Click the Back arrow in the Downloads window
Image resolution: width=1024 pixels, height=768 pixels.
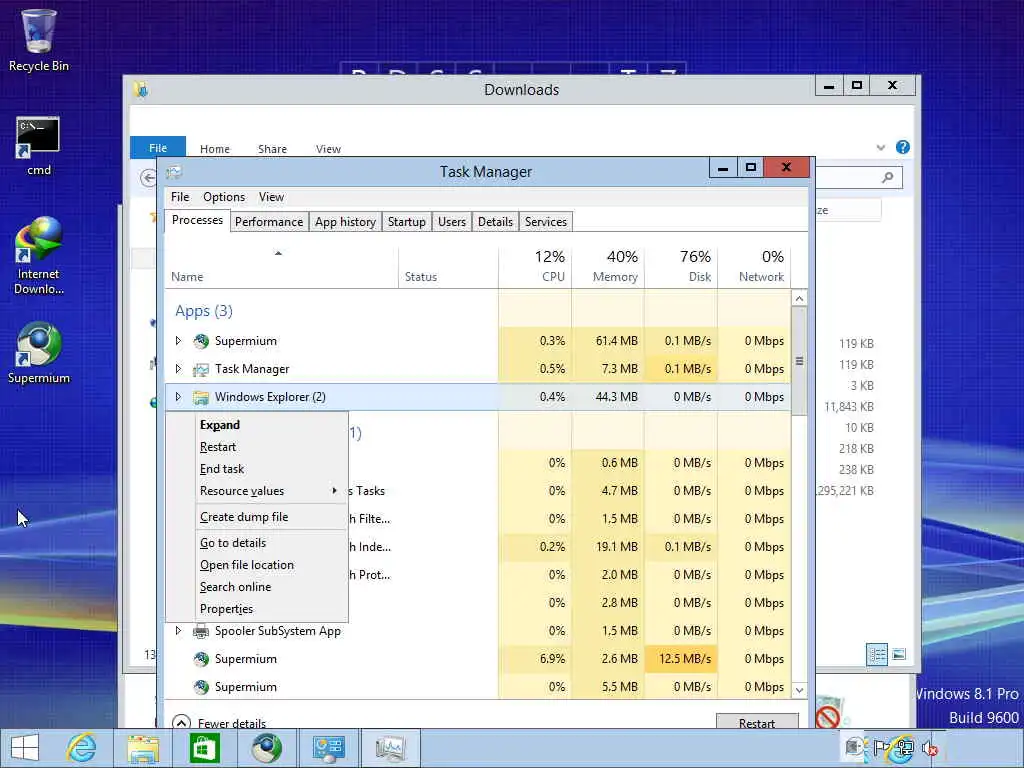pos(148,178)
